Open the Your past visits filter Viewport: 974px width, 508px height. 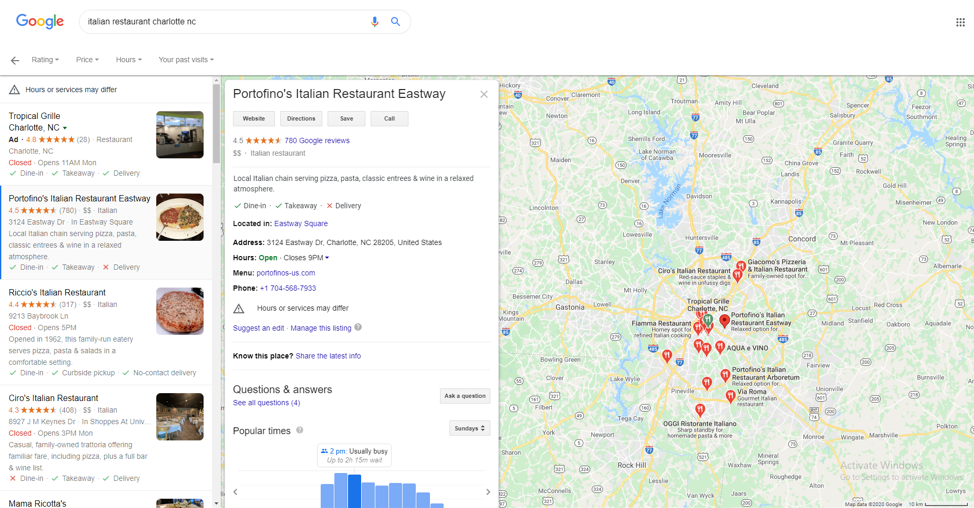186,60
